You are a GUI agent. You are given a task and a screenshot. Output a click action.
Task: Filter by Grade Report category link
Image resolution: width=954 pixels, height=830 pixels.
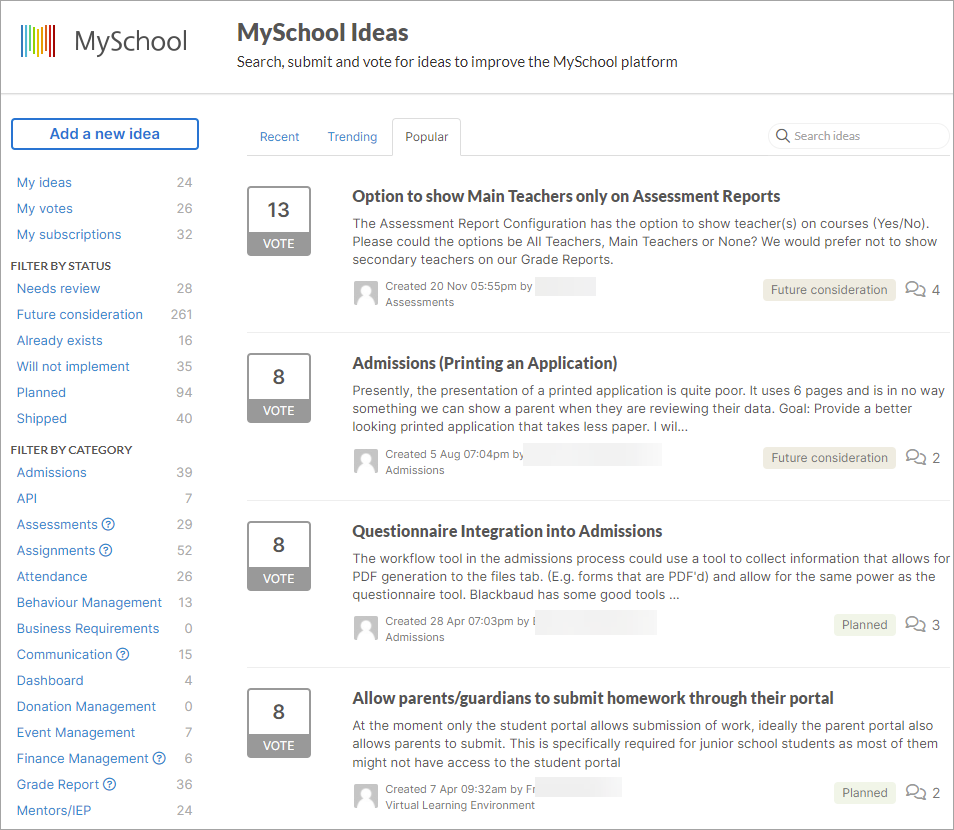point(58,785)
